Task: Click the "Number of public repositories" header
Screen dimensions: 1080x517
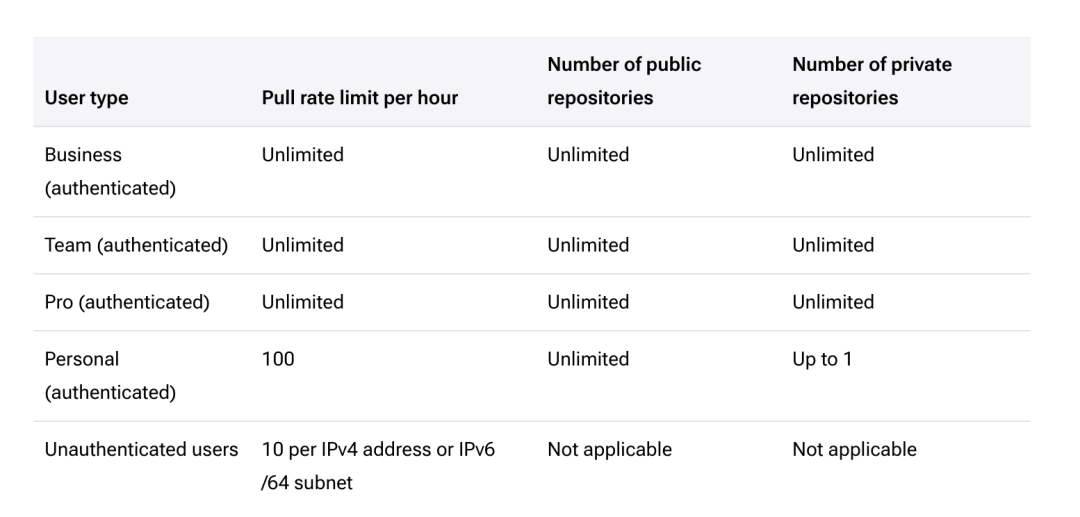Action: (x=624, y=81)
